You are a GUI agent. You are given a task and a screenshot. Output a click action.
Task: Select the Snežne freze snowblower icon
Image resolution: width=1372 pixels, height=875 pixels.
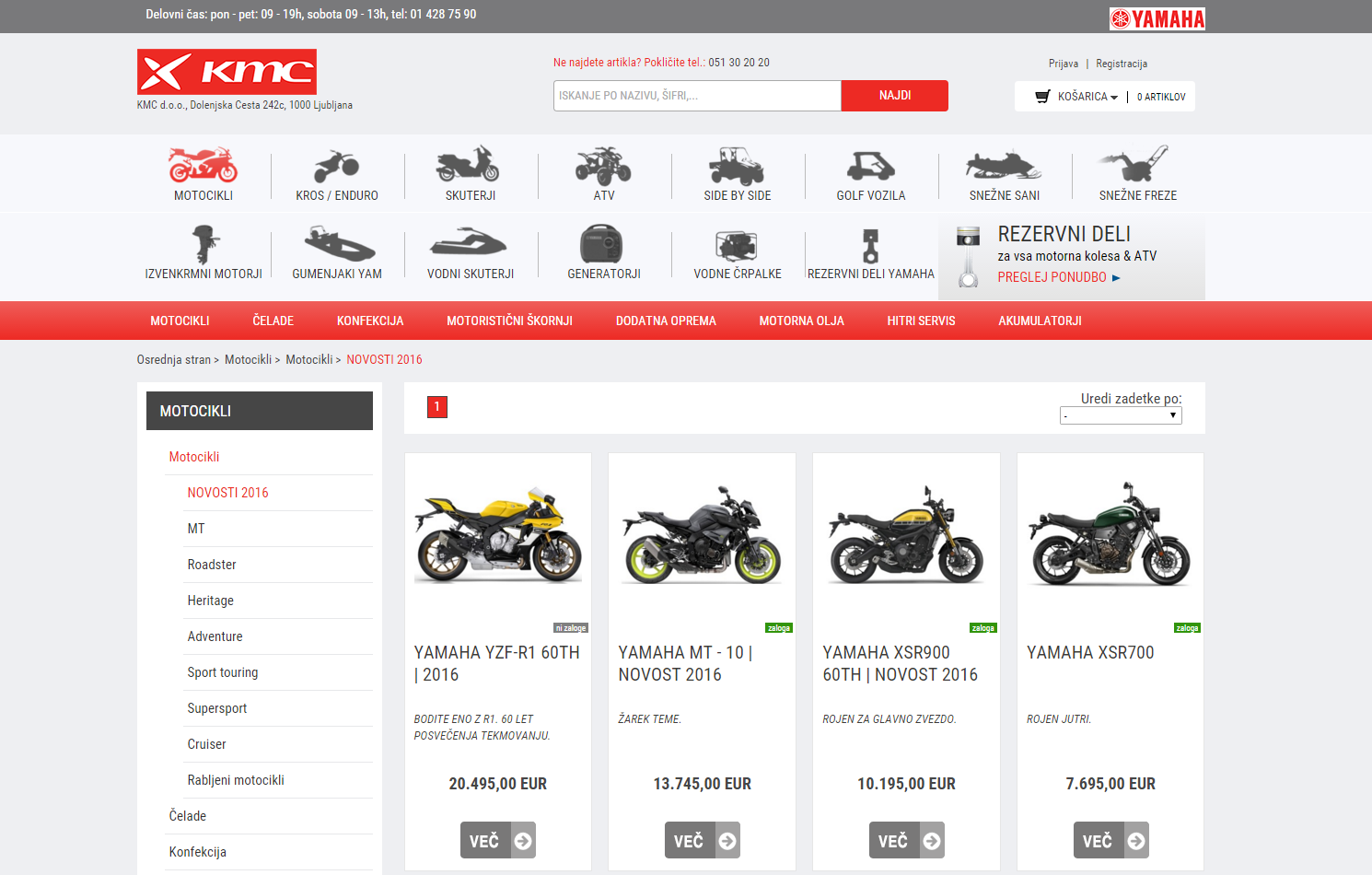(1134, 164)
